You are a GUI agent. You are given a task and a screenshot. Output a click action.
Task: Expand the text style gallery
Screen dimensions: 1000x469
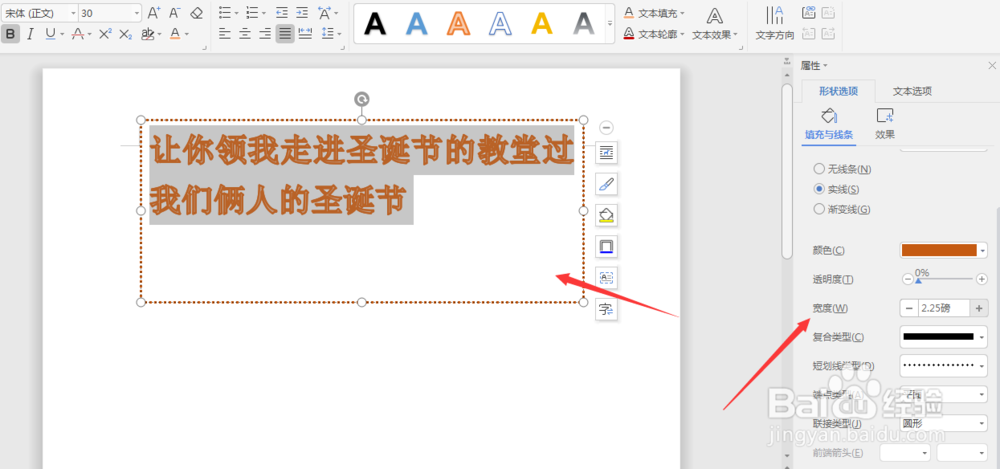(x=610, y=24)
